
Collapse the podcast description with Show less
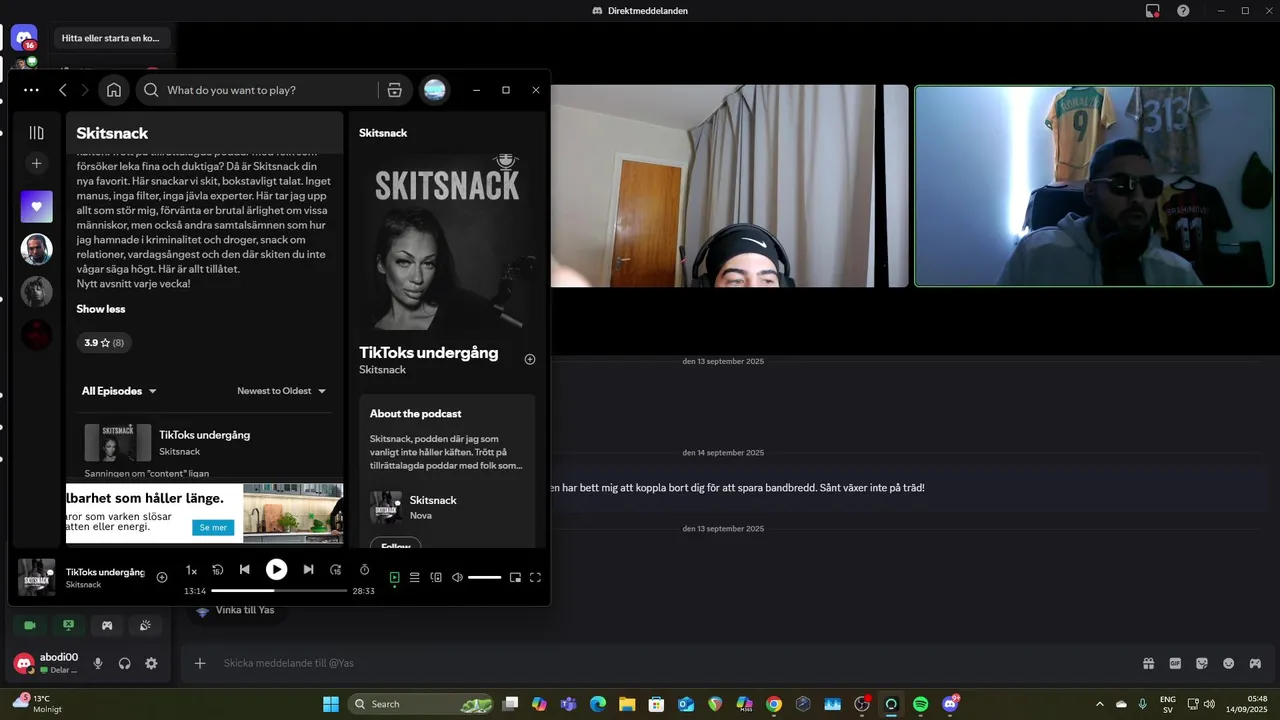pos(101,309)
